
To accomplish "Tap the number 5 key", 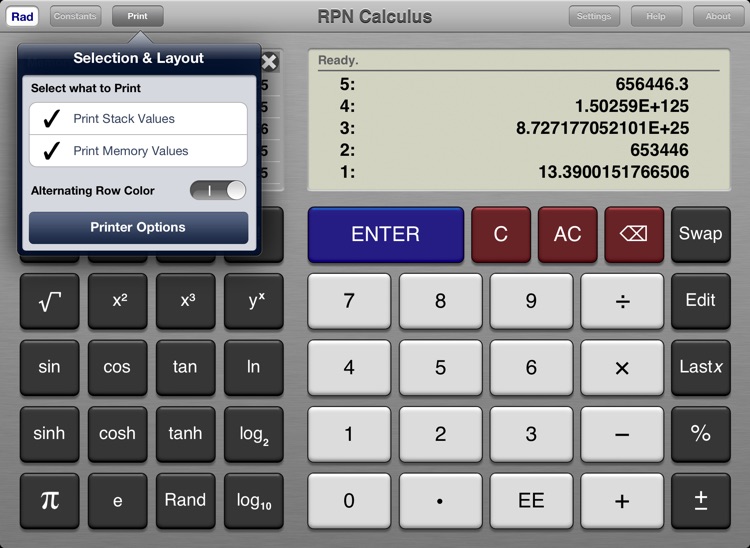I will pos(440,367).
